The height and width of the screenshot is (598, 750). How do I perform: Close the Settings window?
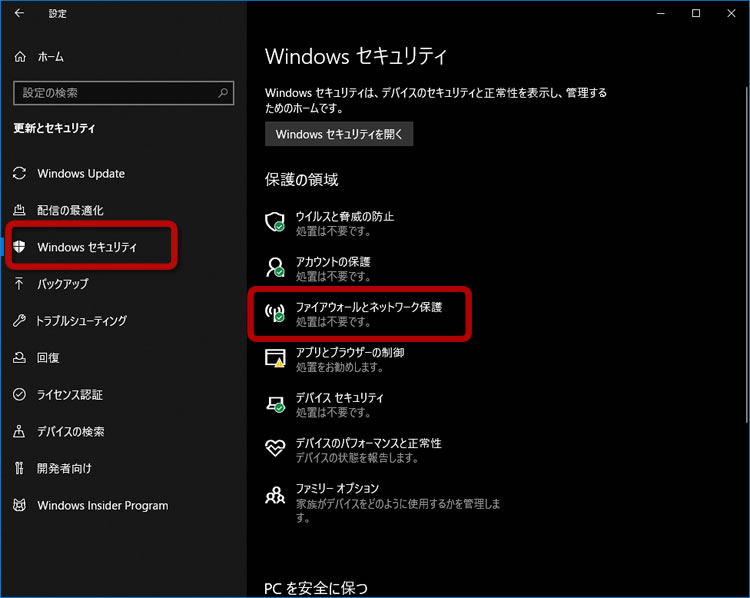[x=731, y=13]
